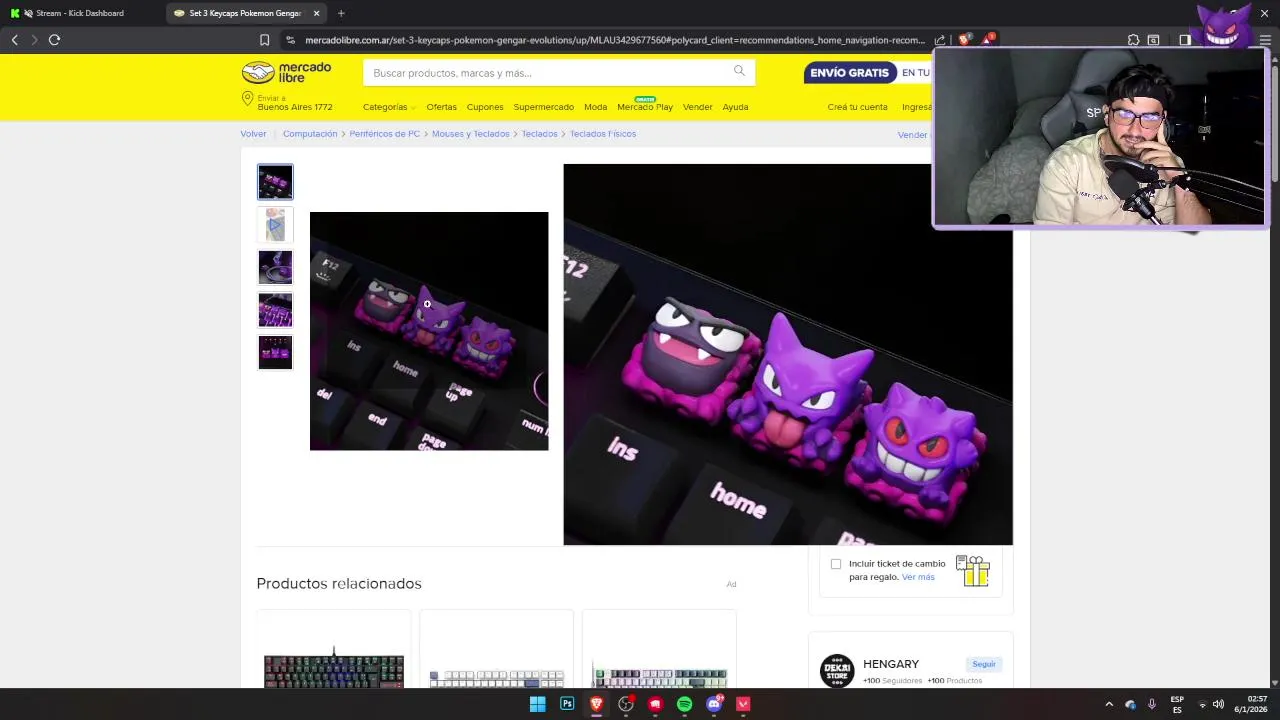Open the volume speaker tray icon
This screenshot has width=1280, height=720.
coord(1218,704)
